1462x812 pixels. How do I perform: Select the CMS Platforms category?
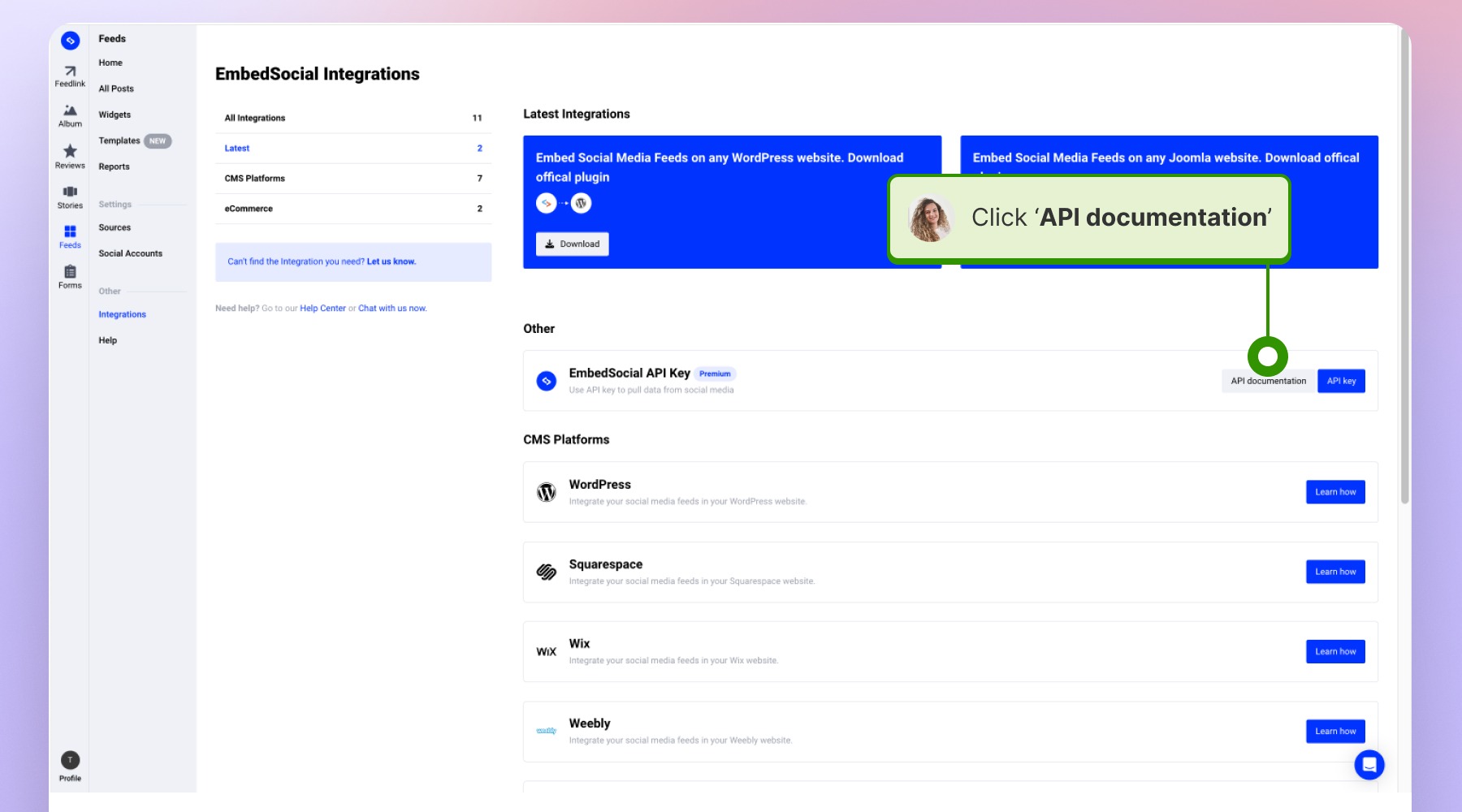(x=353, y=178)
